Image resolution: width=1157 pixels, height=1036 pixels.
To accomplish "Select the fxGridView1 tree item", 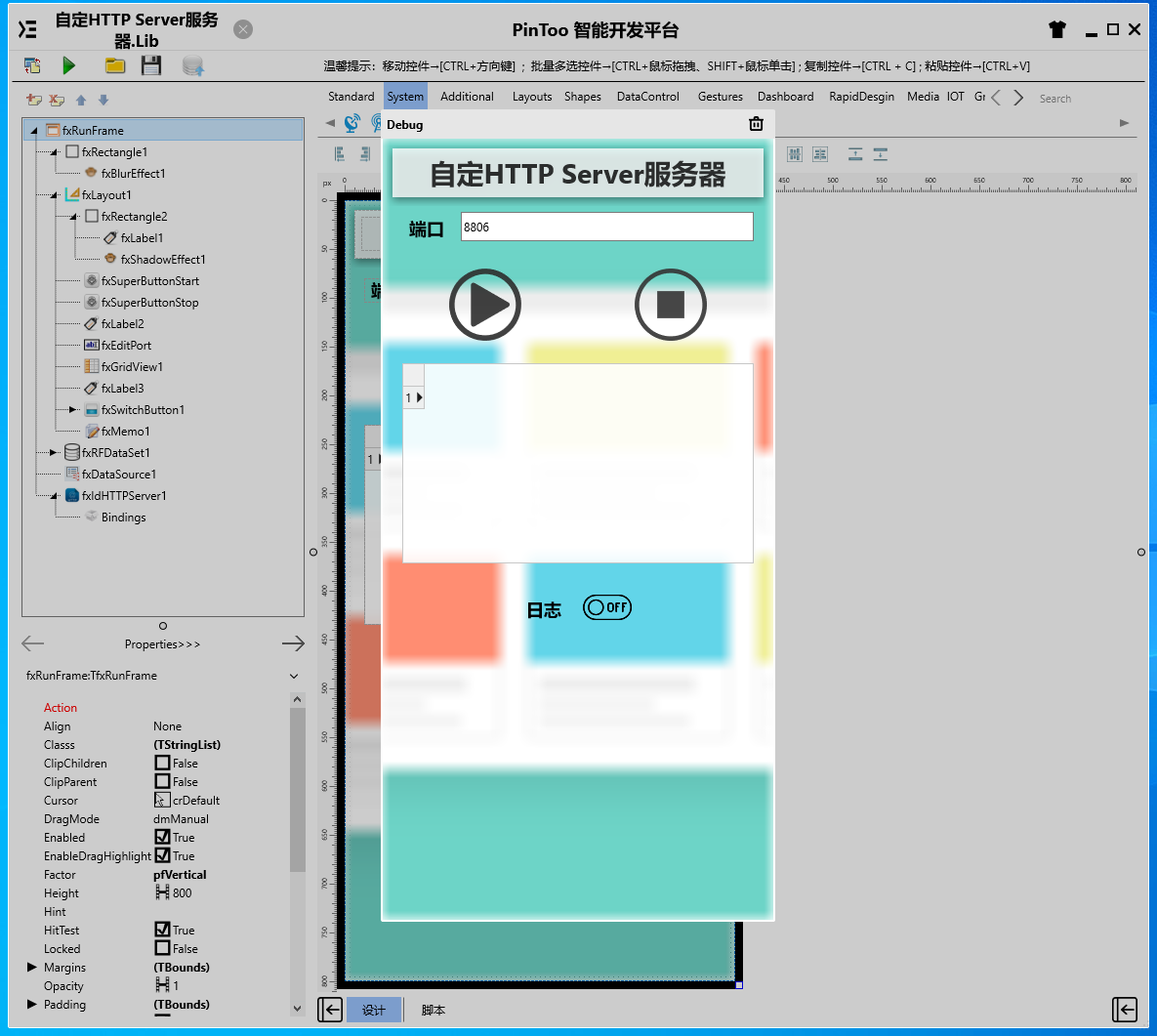I will click(x=132, y=367).
